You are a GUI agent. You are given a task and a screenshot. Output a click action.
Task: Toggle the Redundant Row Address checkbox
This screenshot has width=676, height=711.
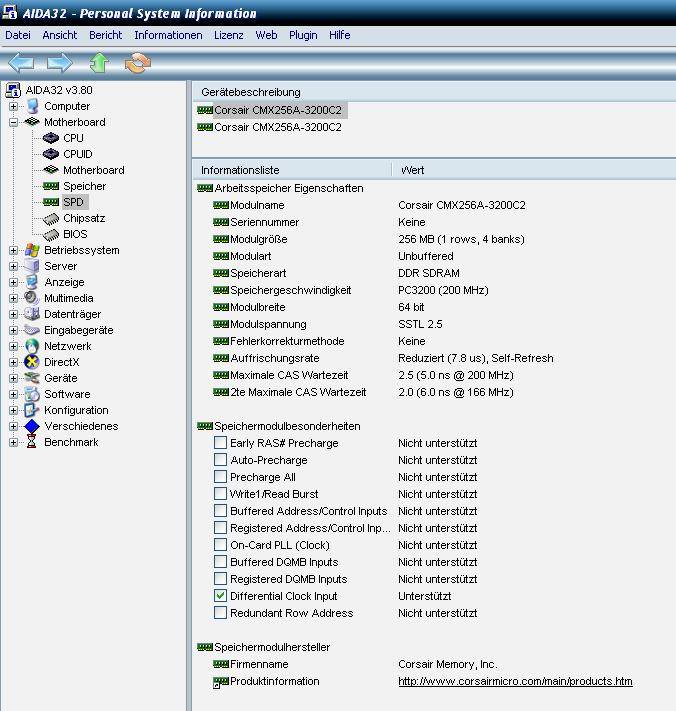pyautogui.click(x=220, y=613)
